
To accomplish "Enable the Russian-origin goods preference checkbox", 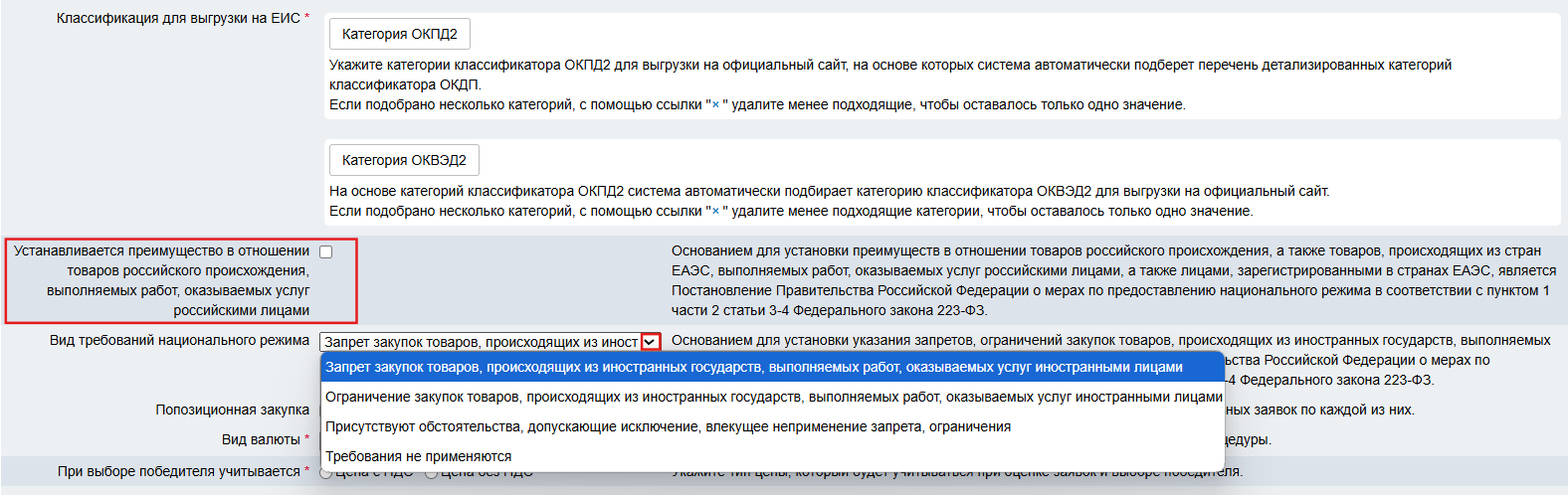I will pyautogui.click(x=325, y=252).
